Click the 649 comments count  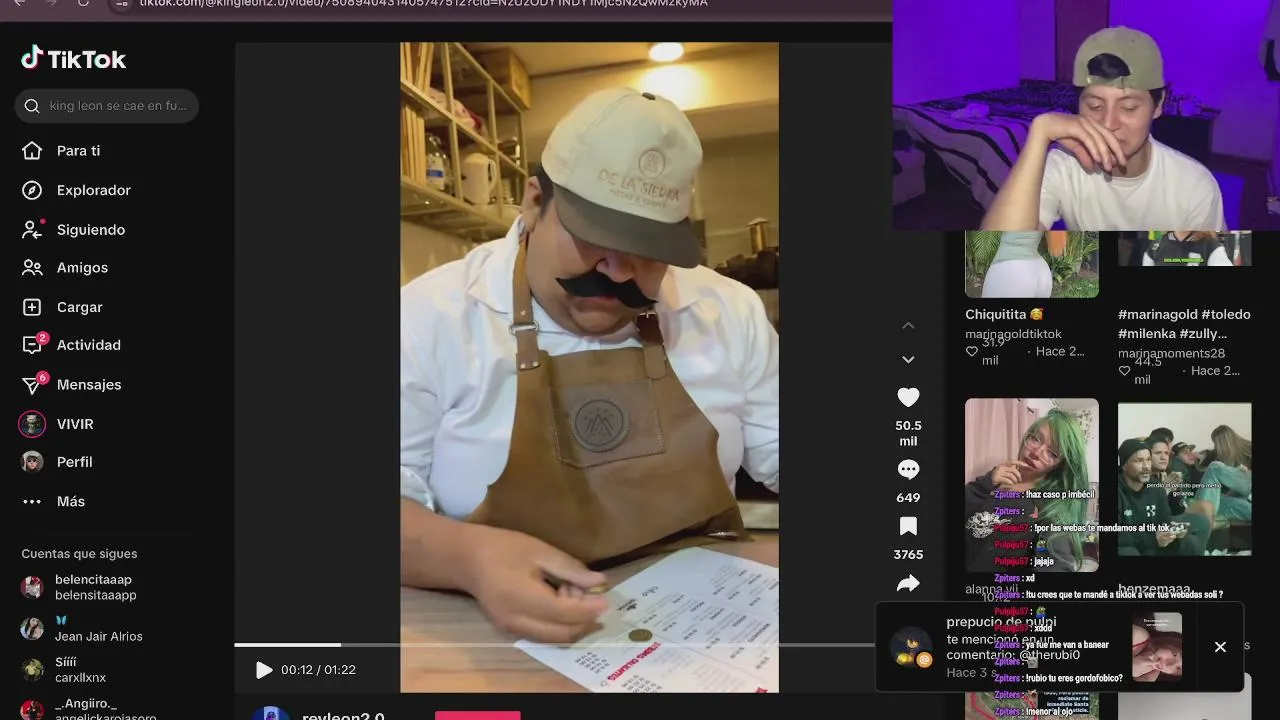click(x=908, y=497)
